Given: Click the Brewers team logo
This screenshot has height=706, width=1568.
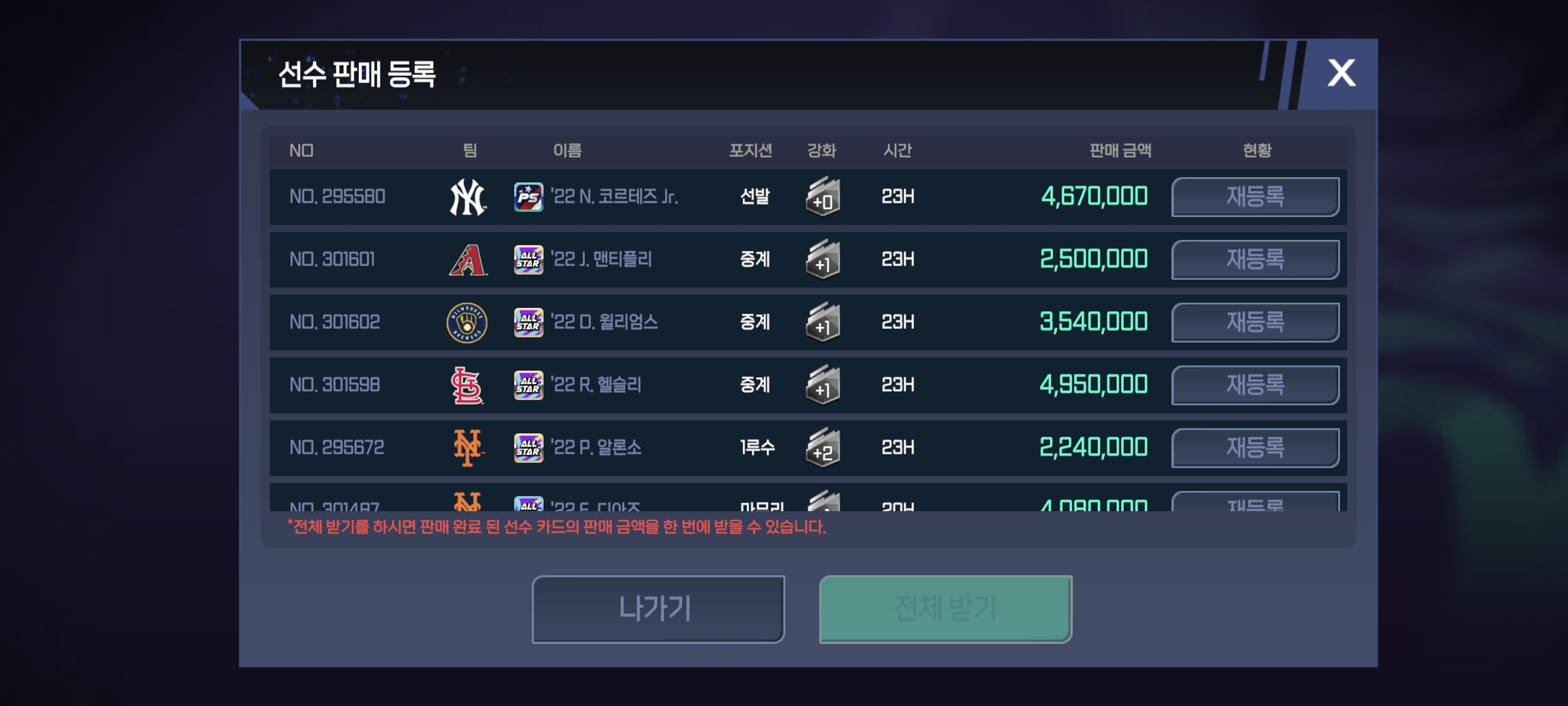Looking at the screenshot, I should pyautogui.click(x=466, y=322).
